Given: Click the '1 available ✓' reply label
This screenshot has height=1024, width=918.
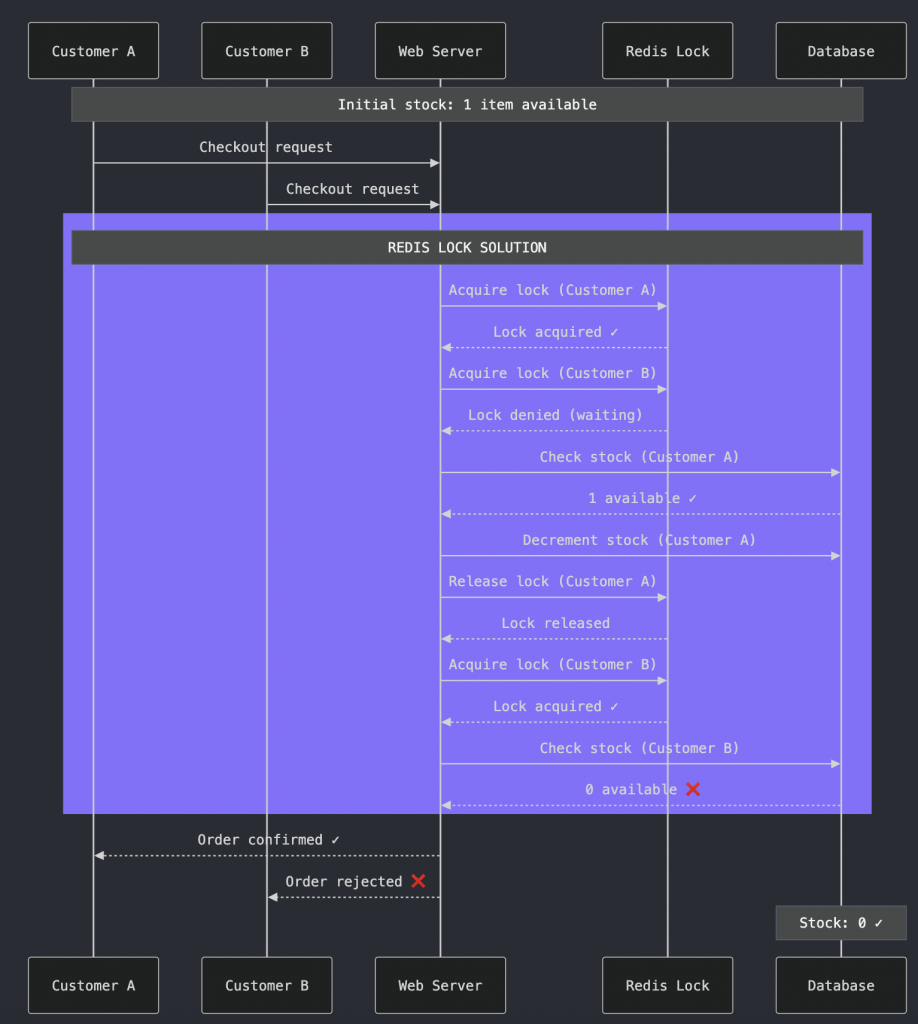Looking at the screenshot, I should pos(642,498).
